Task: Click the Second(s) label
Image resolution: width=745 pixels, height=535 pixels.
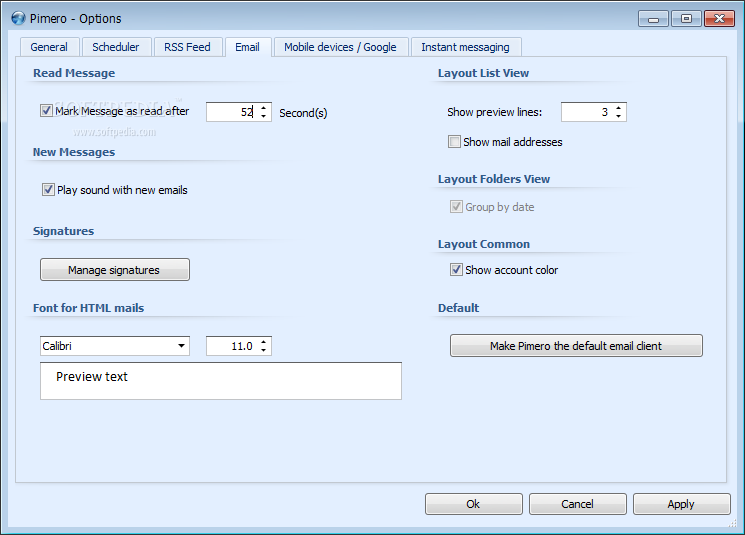Action: coord(303,113)
